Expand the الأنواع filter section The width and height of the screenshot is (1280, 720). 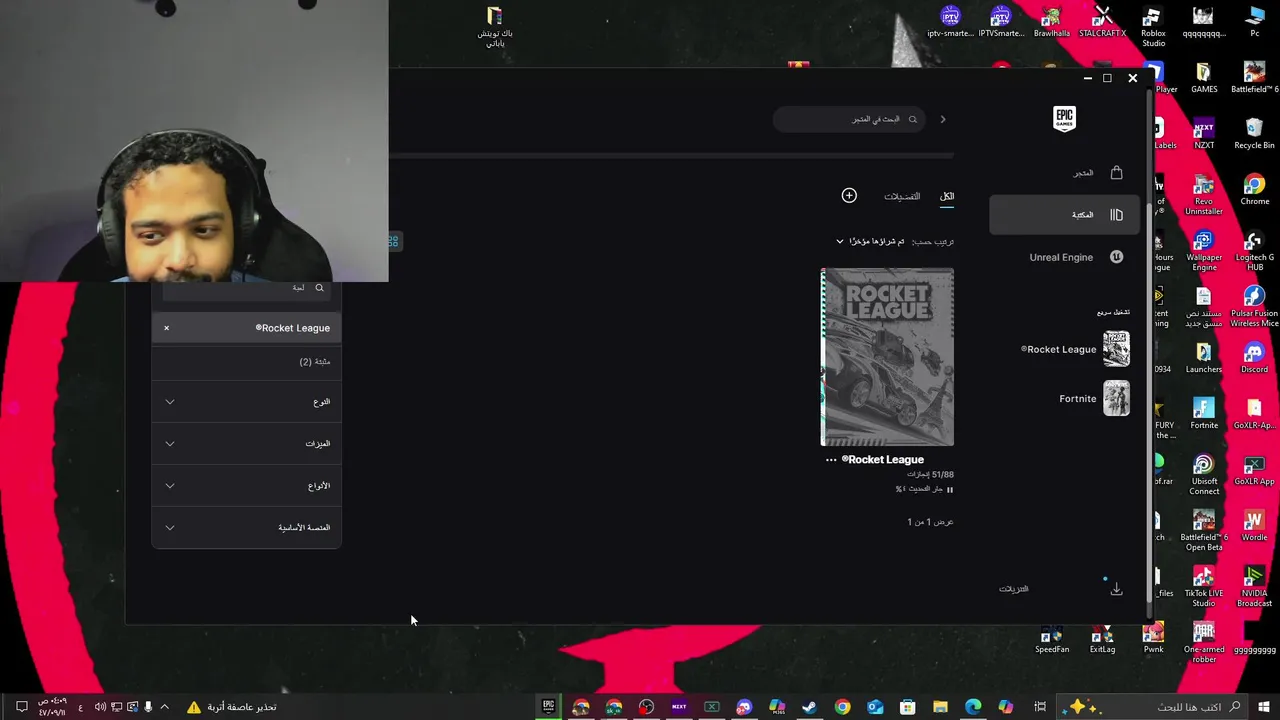pyautogui.click(x=246, y=486)
